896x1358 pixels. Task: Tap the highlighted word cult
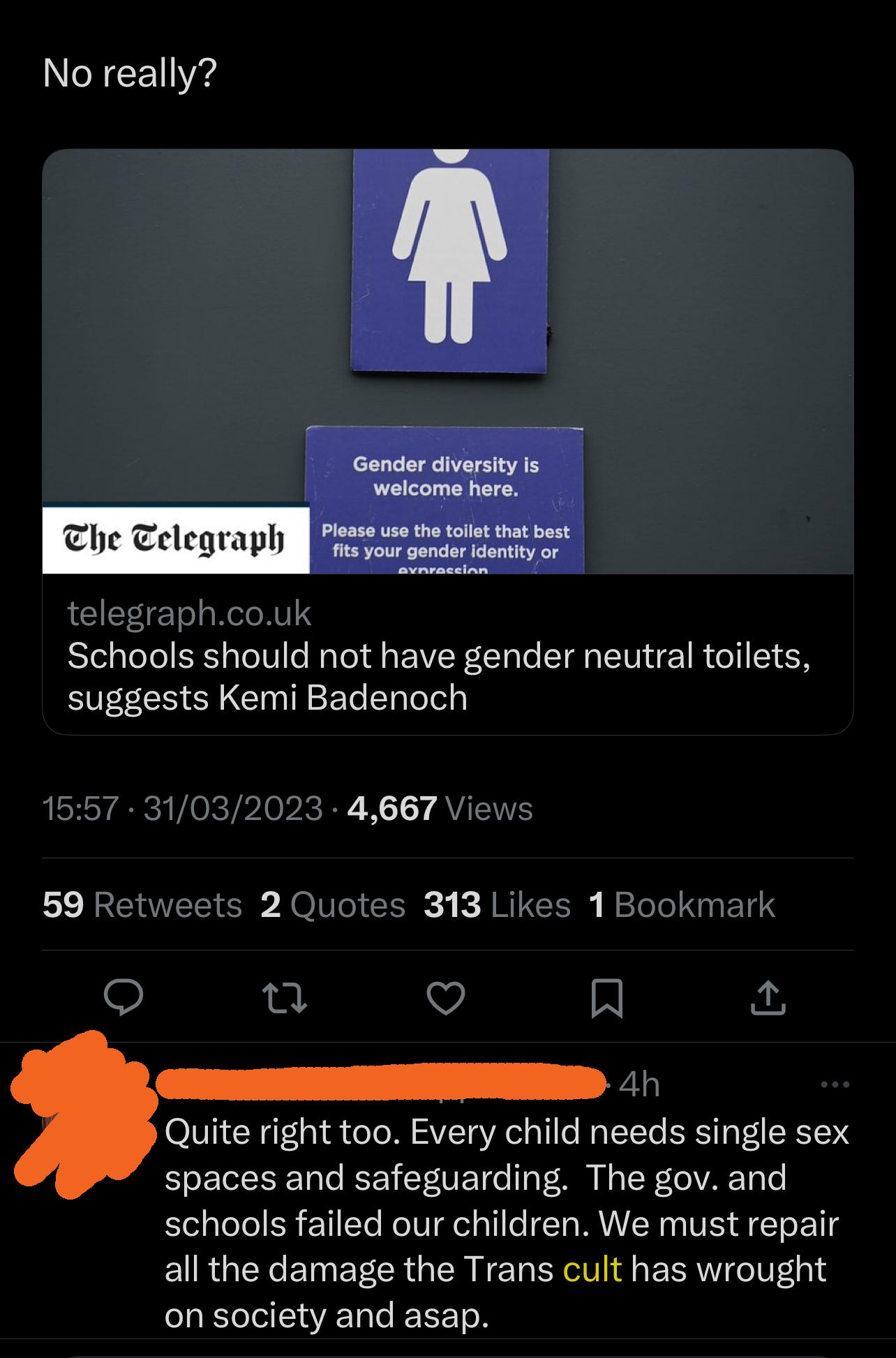(x=592, y=1269)
